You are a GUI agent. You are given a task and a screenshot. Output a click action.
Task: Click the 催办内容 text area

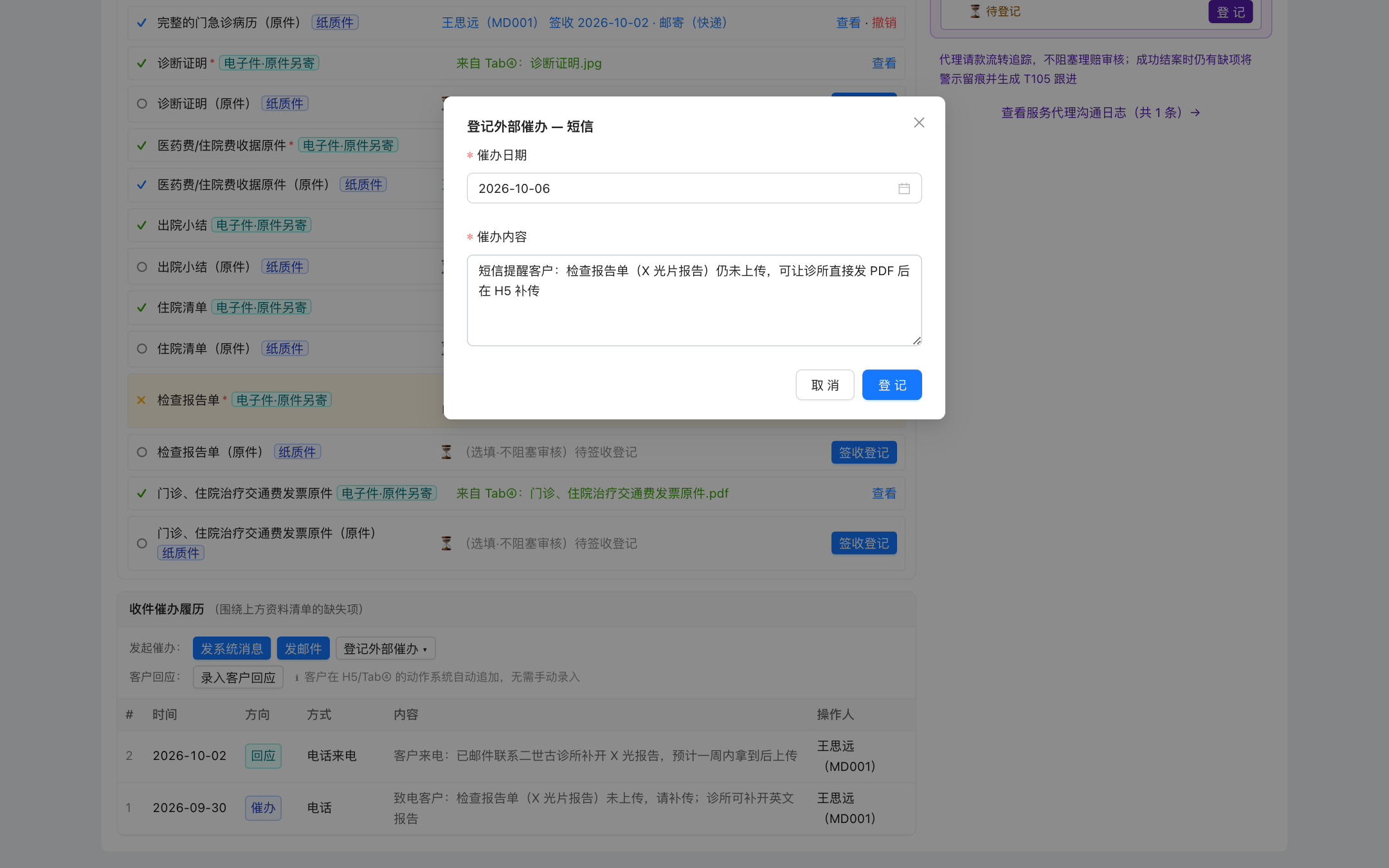pyautogui.click(x=694, y=300)
